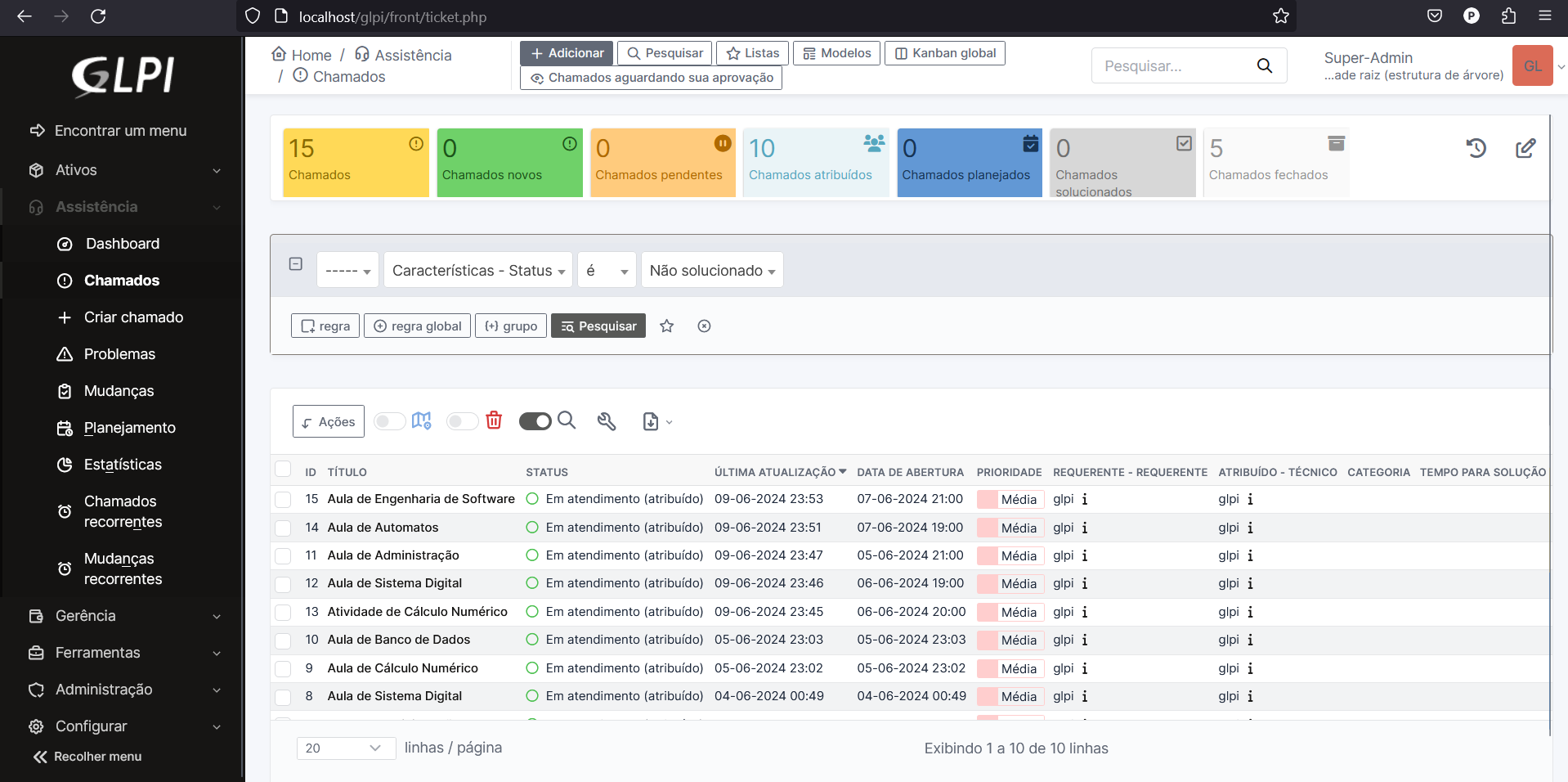Click the edit dashboard pencil icon
The width and height of the screenshot is (1568, 782).
[x=1525, y=148]
